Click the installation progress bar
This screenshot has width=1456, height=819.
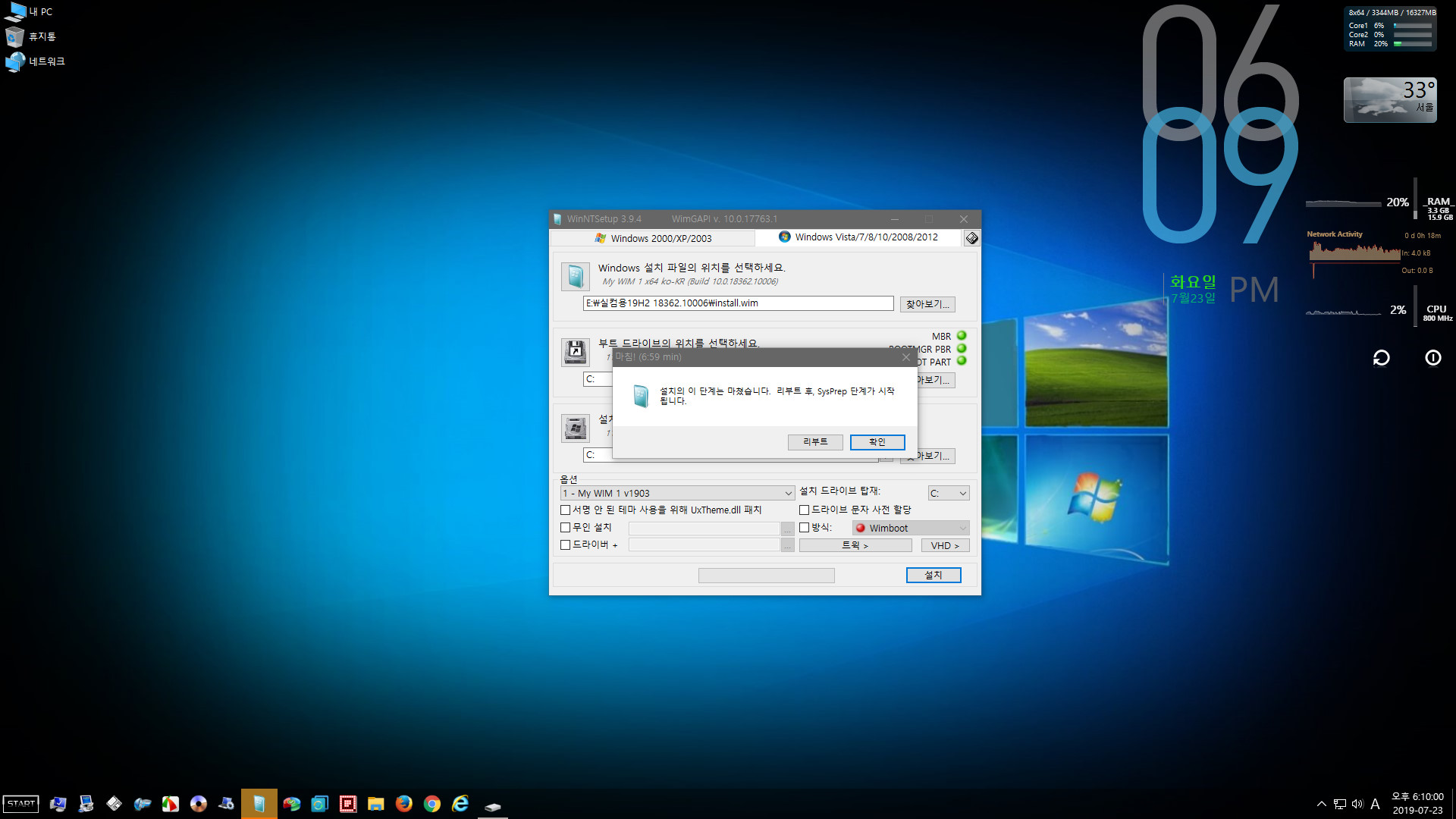click(x=766, y=576)
